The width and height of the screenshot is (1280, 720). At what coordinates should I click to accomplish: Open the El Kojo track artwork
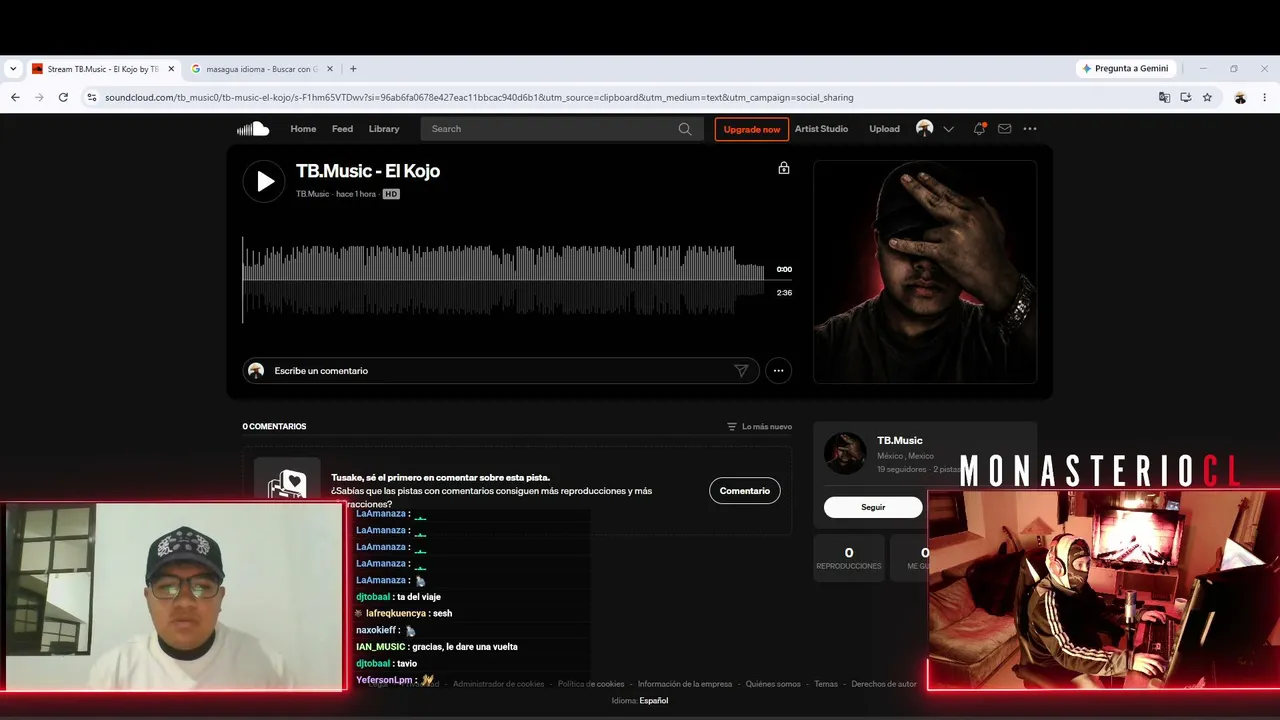[925, 272]
